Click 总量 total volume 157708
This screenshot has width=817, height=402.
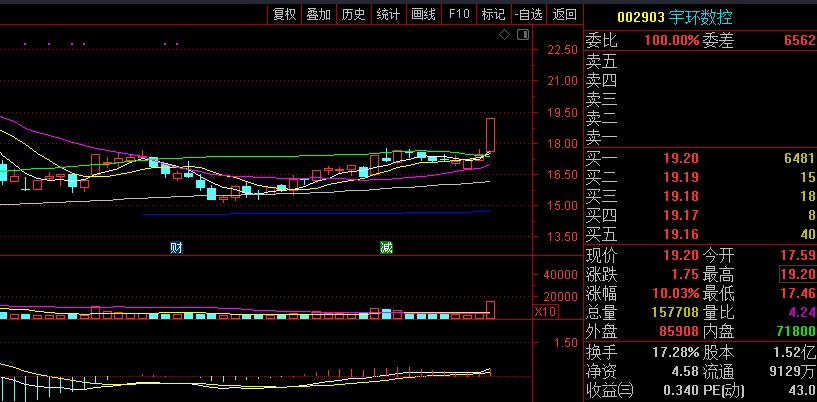(675, 312)
